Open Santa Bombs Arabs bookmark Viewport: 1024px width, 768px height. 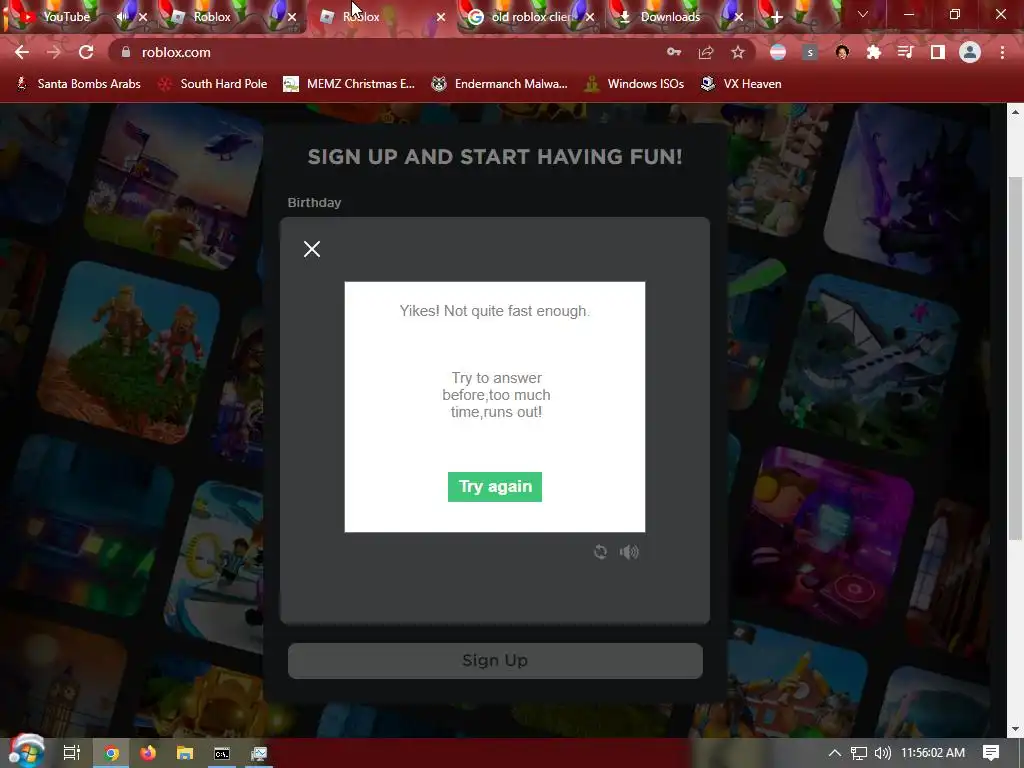(x=79, y=84)
